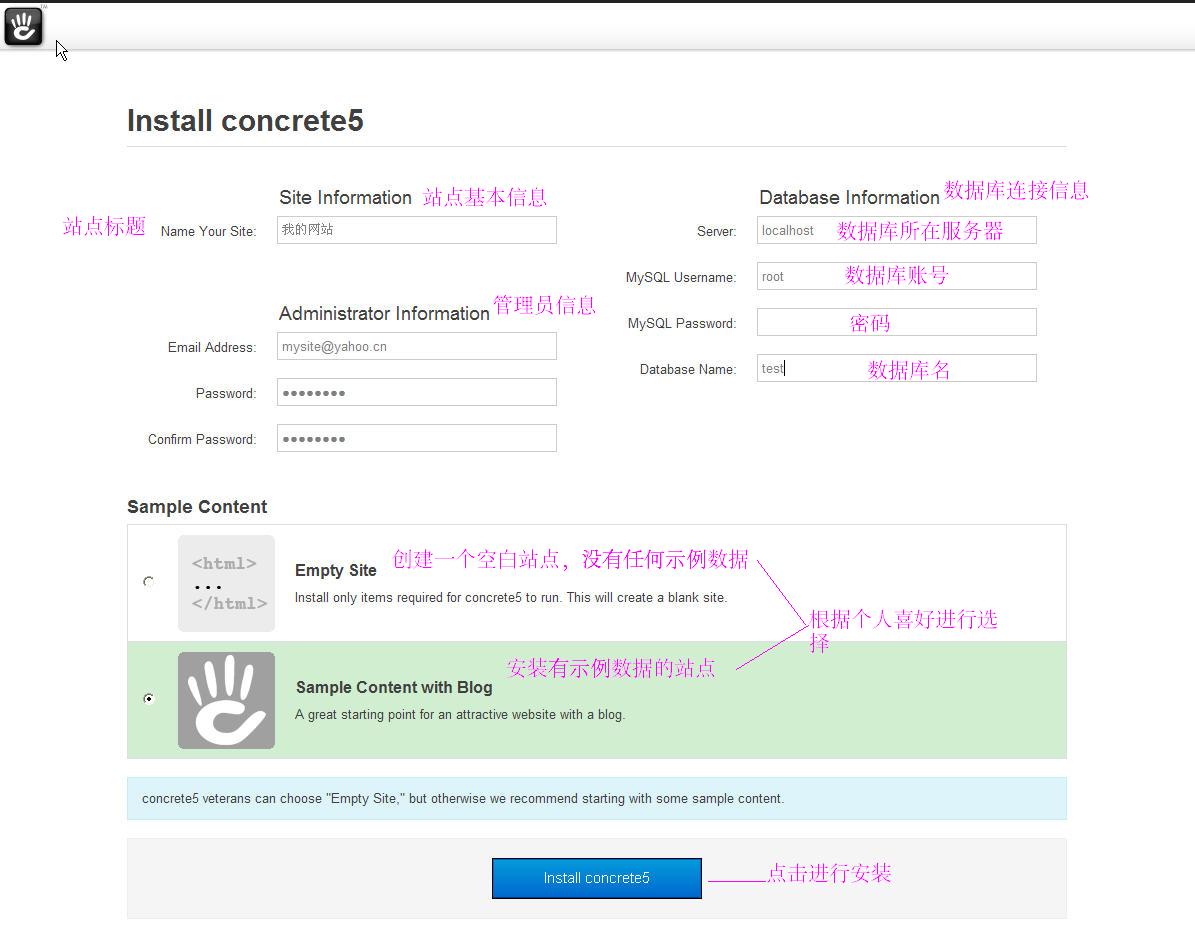Click the Database Name label
Image resolution: width=1195 pixels, height=939 pixels.
687,370
